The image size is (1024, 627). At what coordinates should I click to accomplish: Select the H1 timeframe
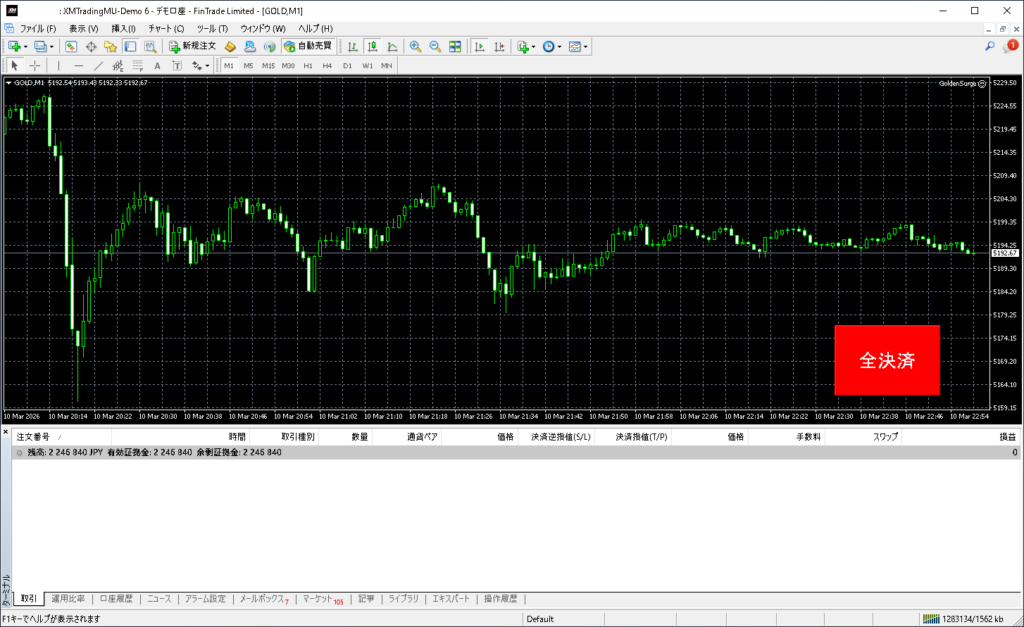(x=308, y=65)
